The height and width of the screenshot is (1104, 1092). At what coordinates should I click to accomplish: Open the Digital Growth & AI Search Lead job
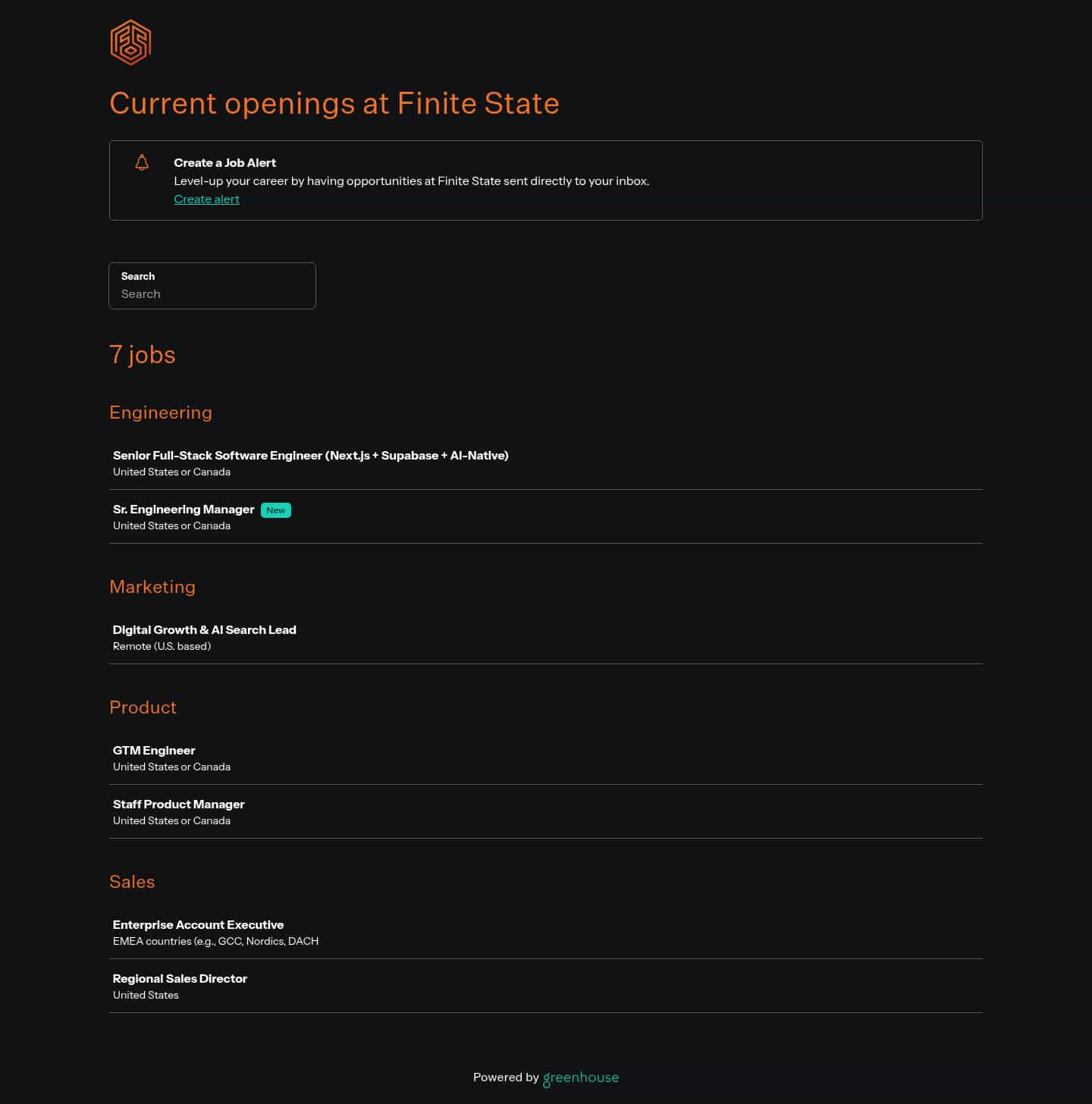point(205,630)
